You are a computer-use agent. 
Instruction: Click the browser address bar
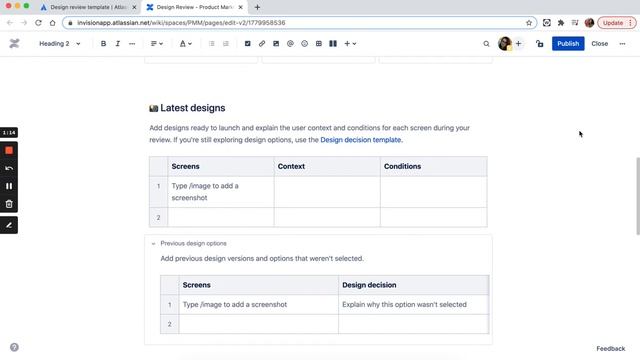tap(300, 23)
